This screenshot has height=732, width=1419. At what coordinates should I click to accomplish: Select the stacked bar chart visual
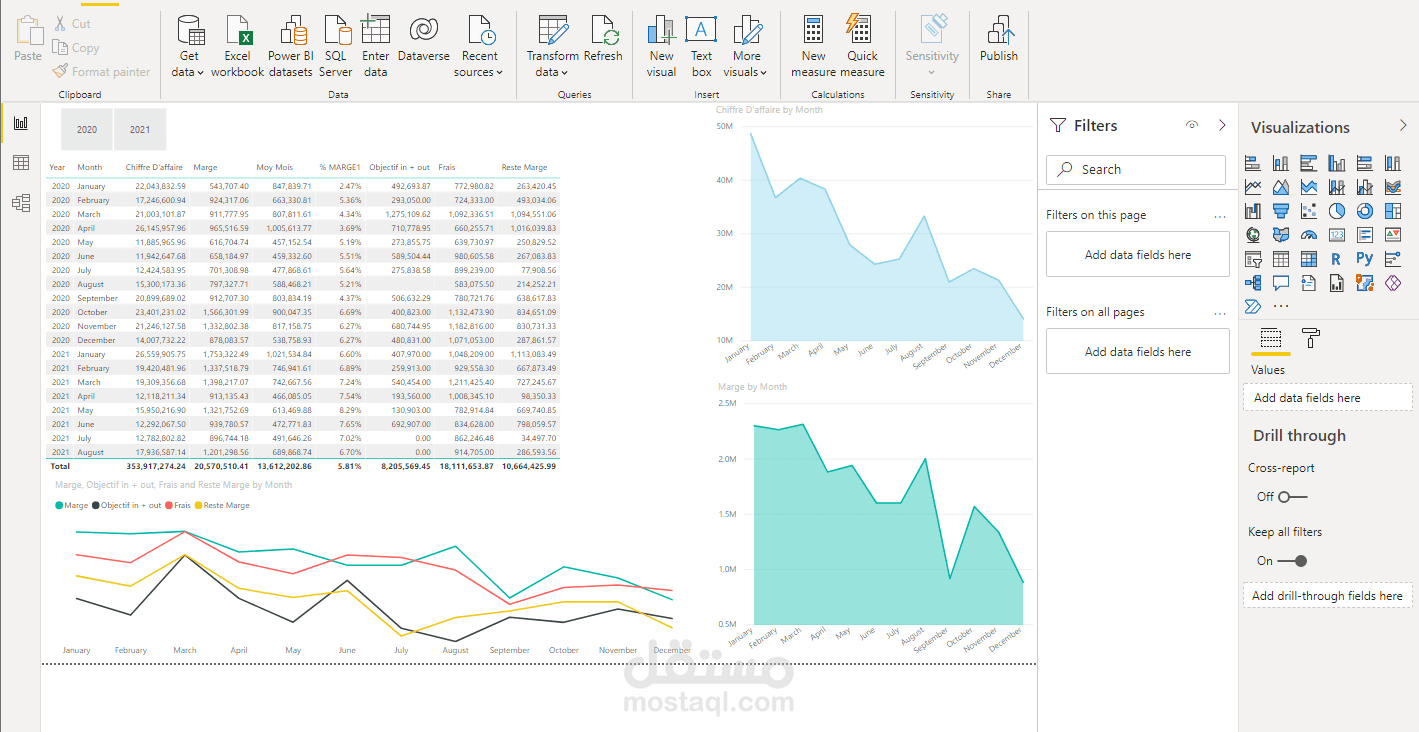pos(1253,163)
